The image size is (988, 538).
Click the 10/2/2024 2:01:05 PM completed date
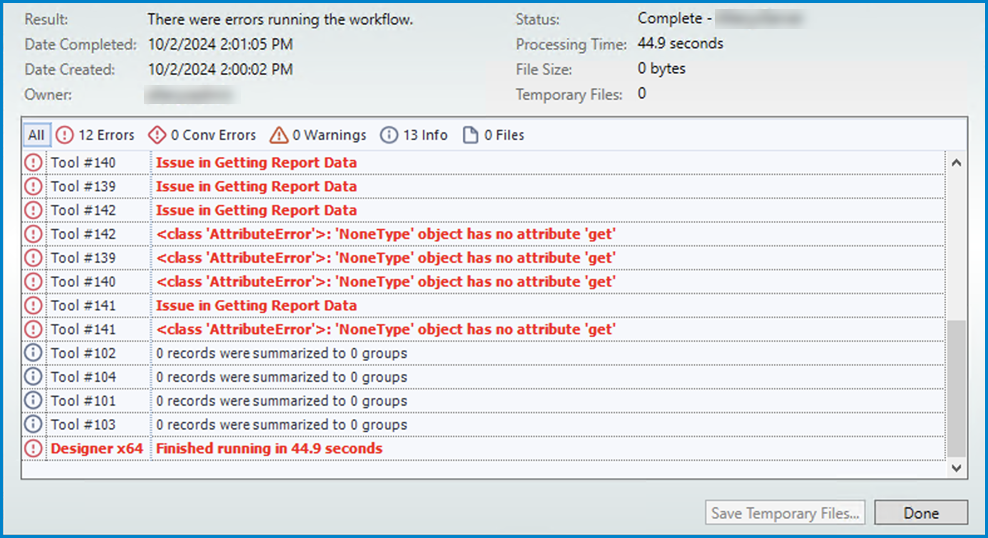tap(221, 45)
